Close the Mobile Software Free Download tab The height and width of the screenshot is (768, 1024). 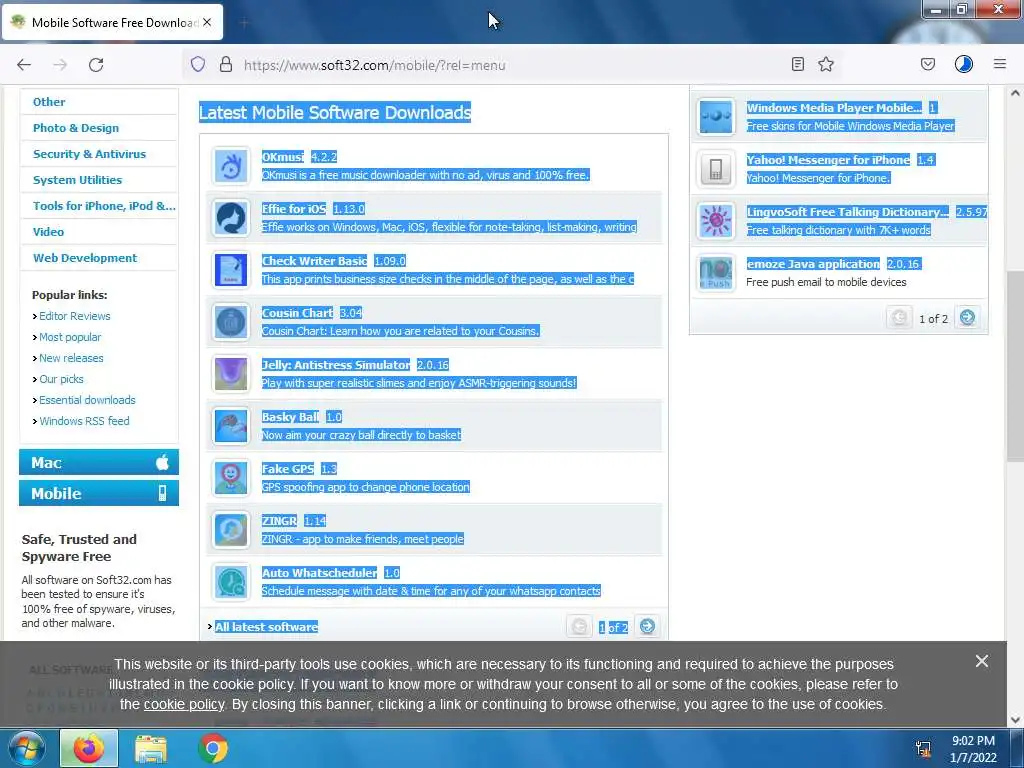[x=207, y=22]
